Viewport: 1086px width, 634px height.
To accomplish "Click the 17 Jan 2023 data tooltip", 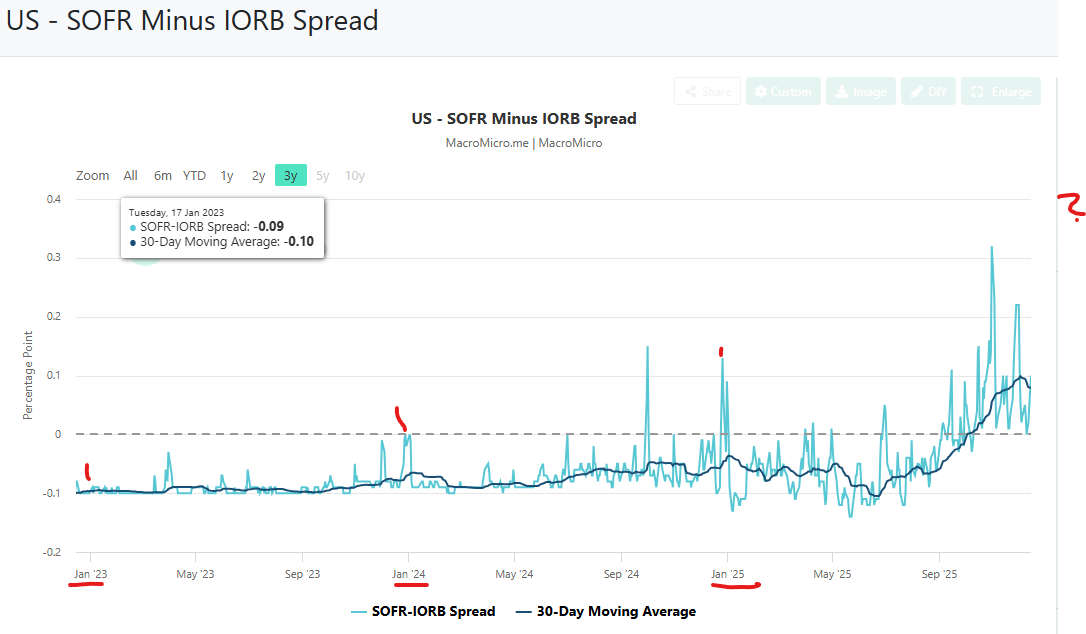I will click(222, 227).
